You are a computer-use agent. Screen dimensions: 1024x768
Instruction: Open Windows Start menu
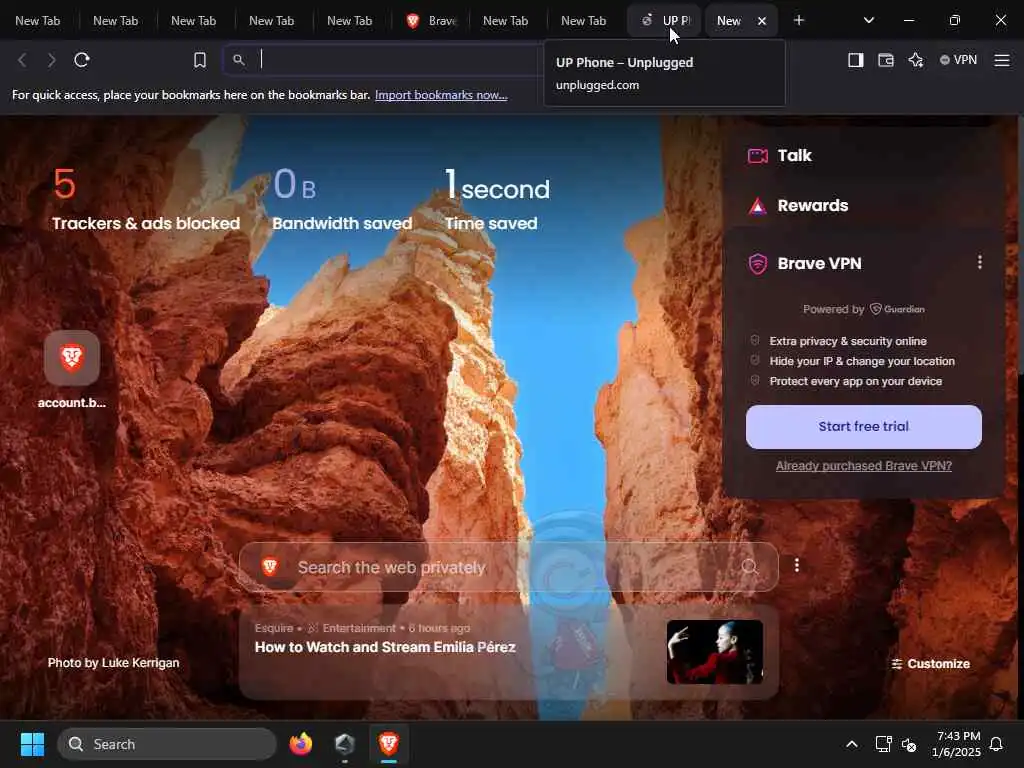(32, 744)
